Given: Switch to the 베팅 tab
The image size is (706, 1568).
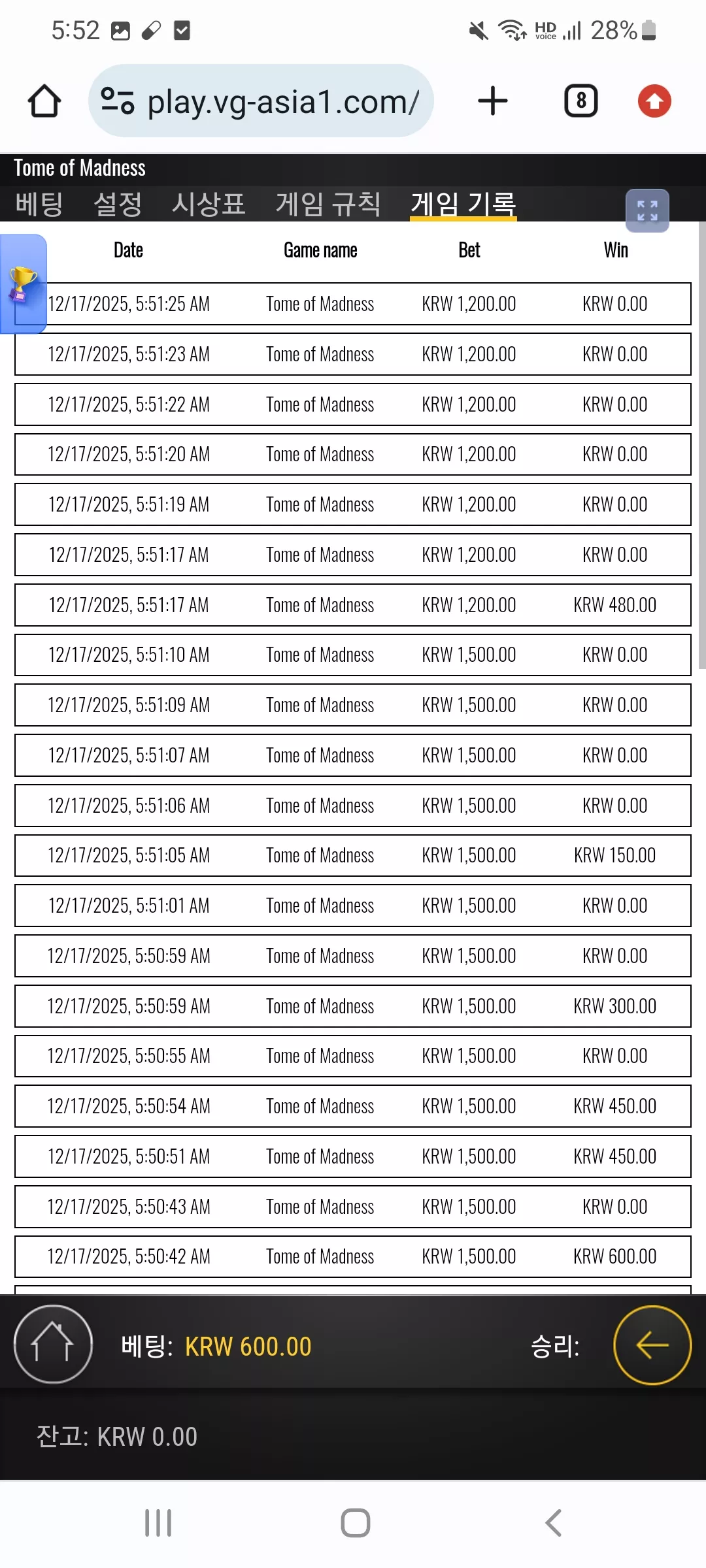Looking at the screenshot, I should [x=39, y=204].
